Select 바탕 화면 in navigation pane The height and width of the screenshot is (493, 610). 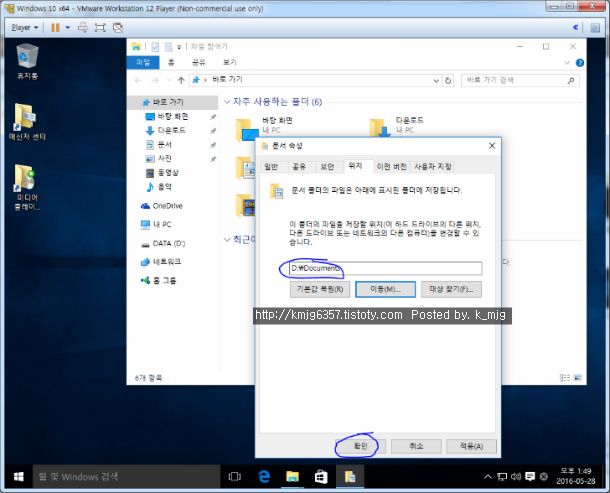coord(172,116)
